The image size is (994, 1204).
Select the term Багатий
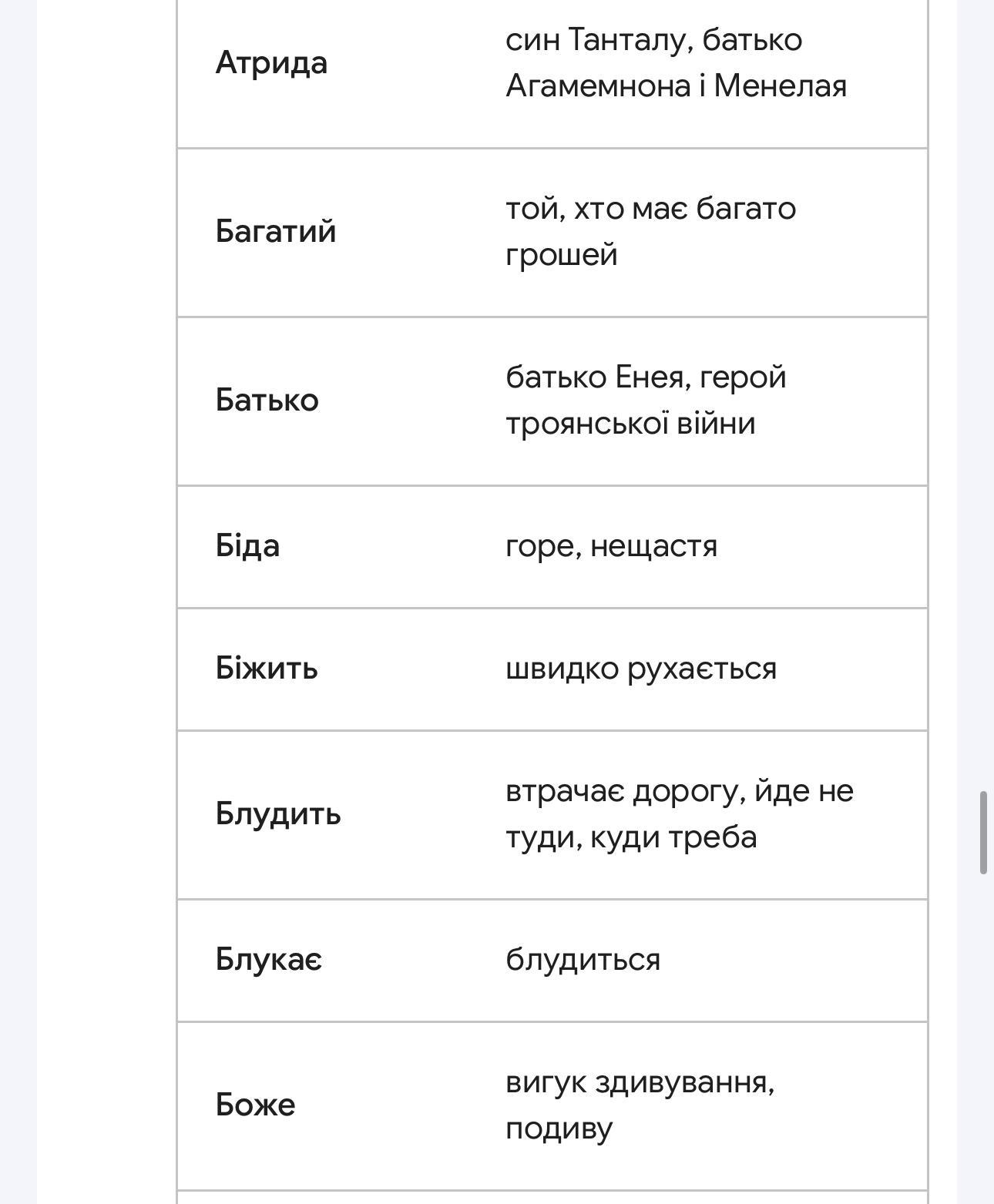pos(275,231)
